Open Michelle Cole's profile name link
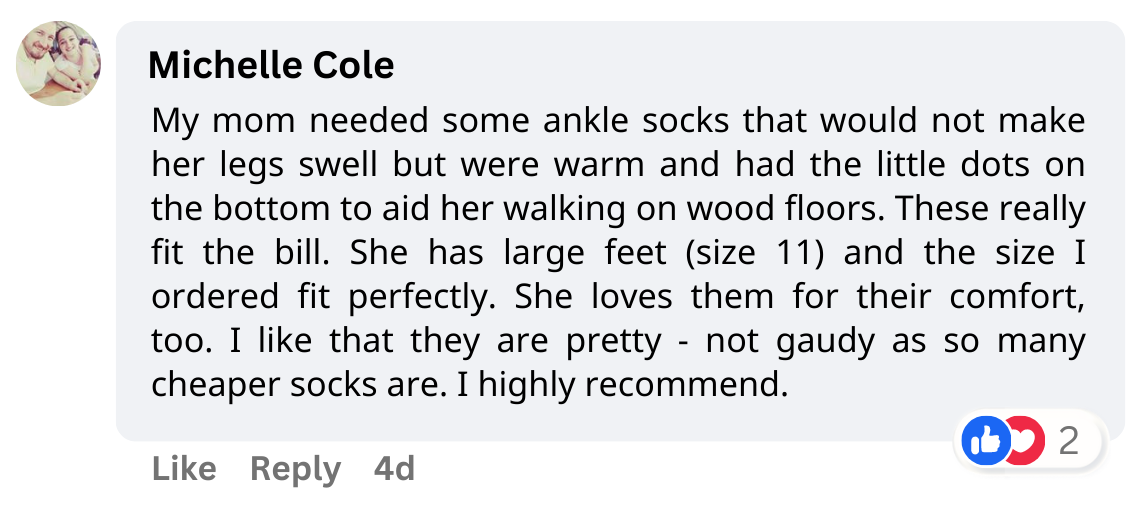This screenshot has width=1141, height=528. click(271, 66)
